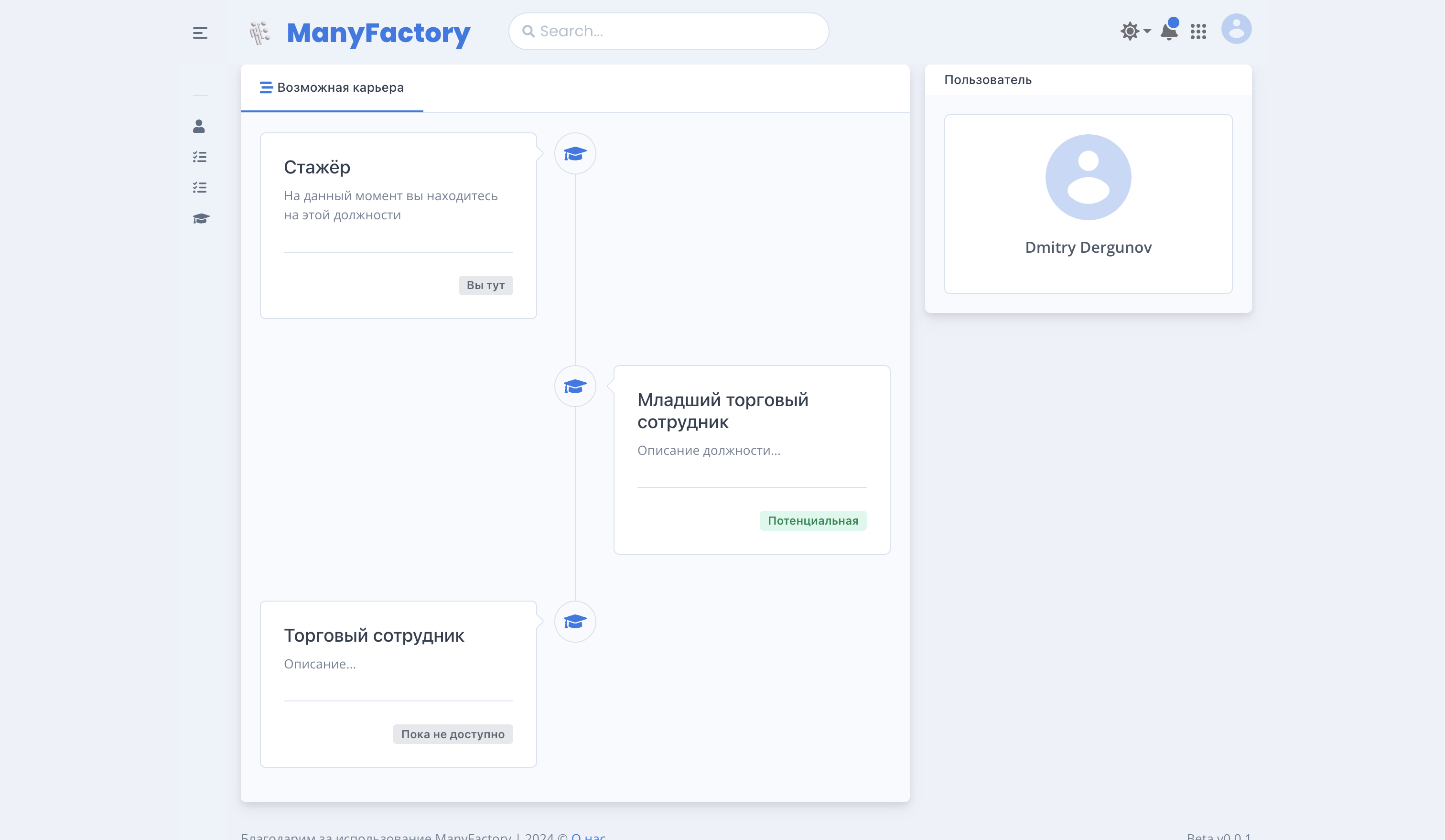Open the user profile sidebar icon
Screen dimensions: 1445x840
[x=199, y=126]
